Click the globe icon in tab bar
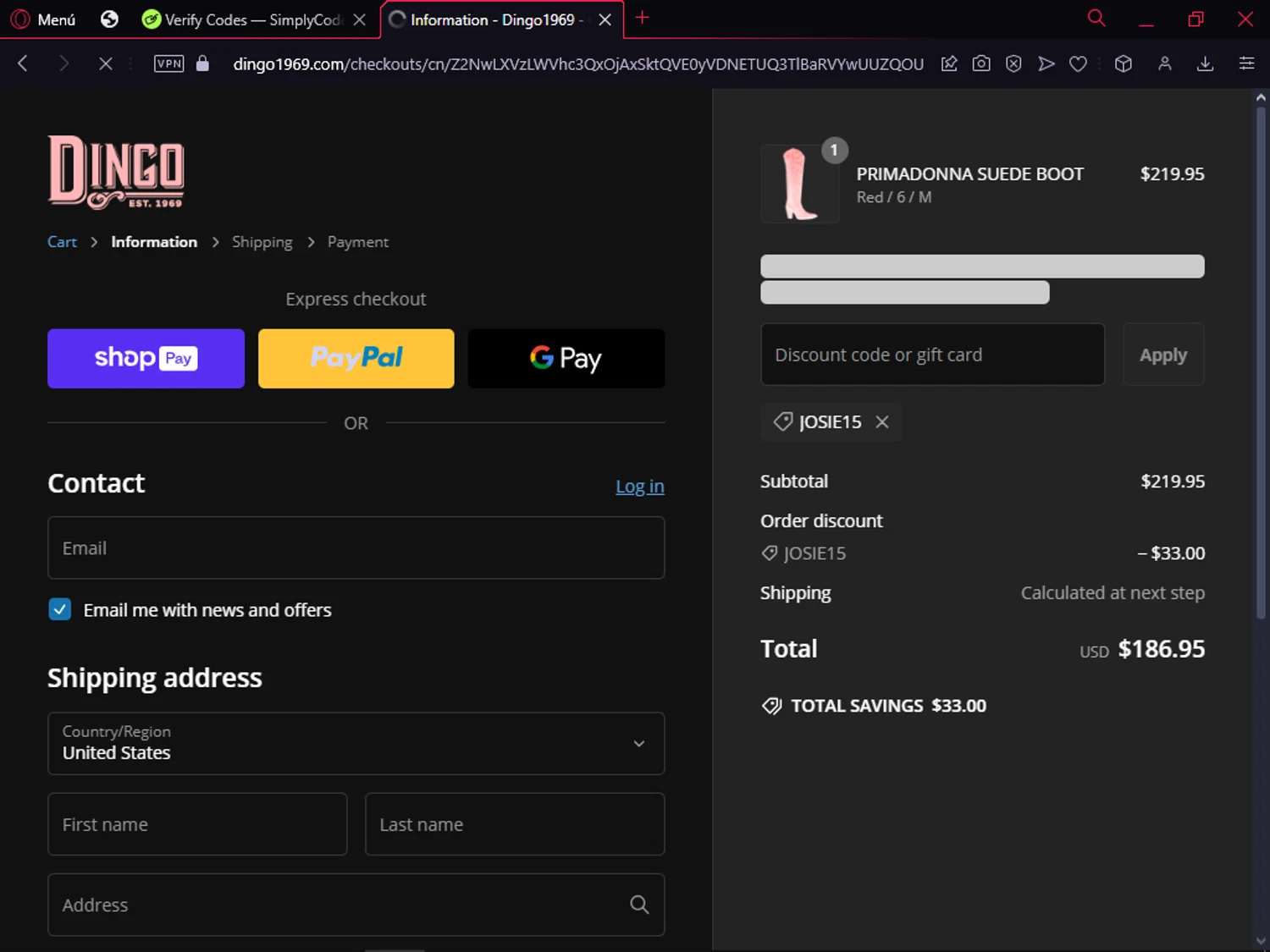 [109, 19]
